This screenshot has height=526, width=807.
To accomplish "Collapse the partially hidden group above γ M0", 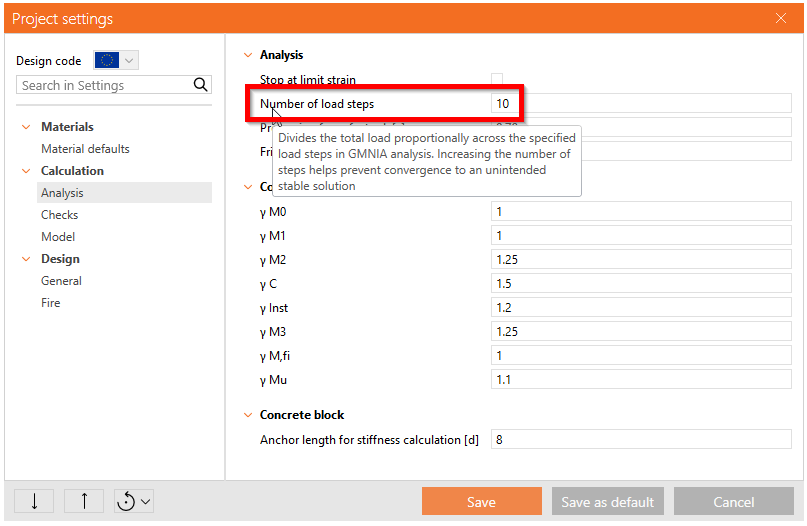I will pyautogui.click(x=248, y=187).
